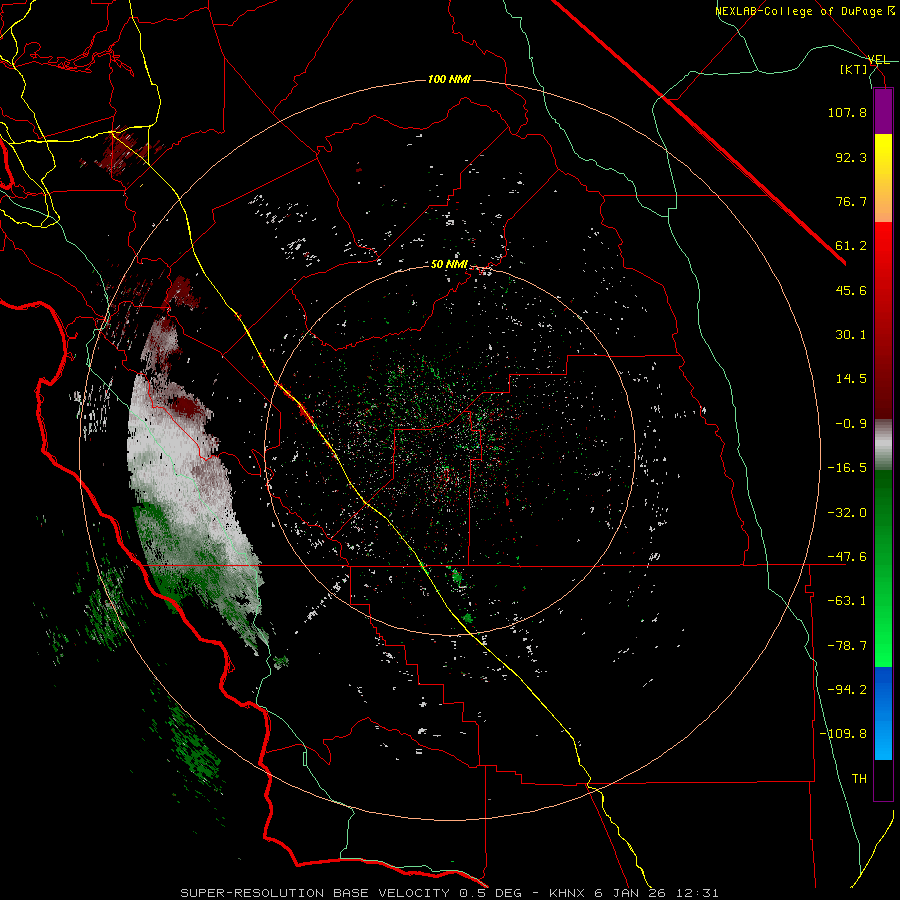Select the -0.9 velocity scale value

tap(851, 424)
